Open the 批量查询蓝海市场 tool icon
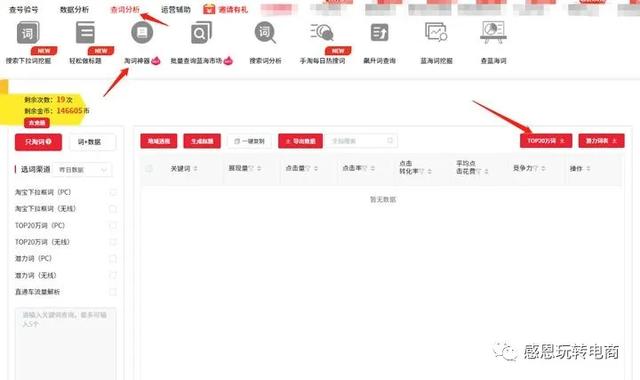640x380 pixels. tap(201, 33)
